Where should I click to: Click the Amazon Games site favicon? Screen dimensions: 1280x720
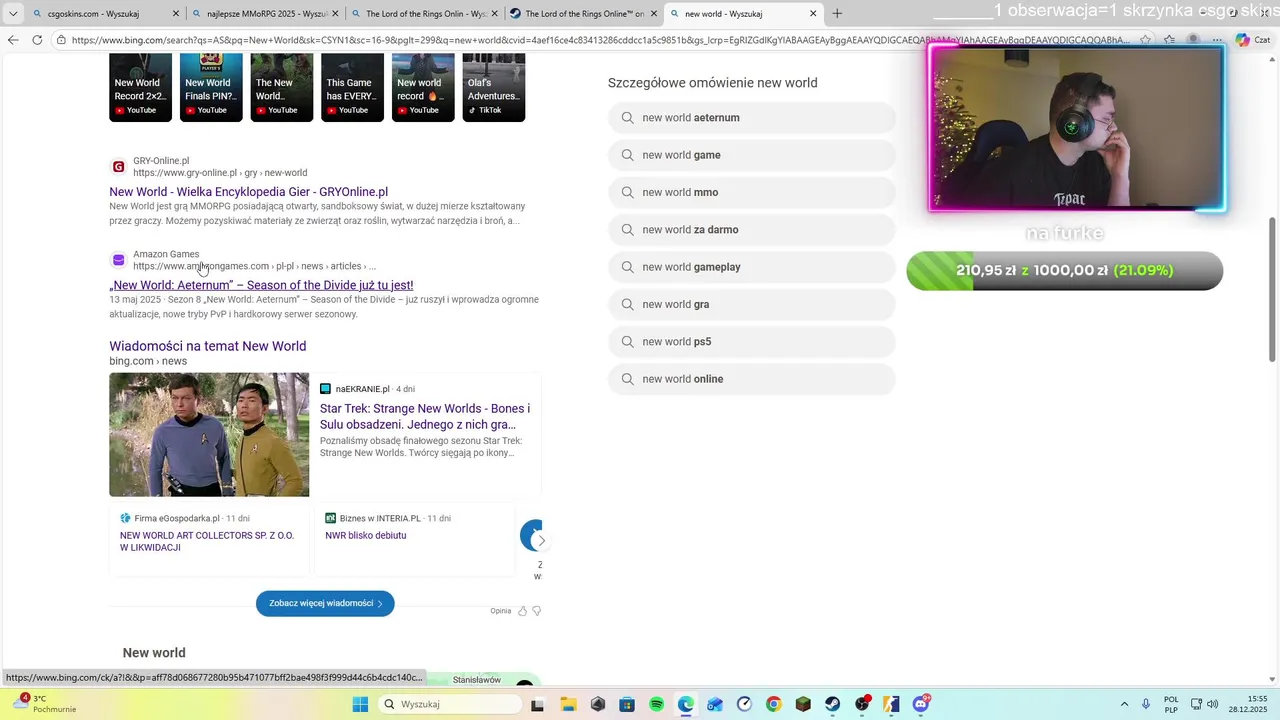119,260
